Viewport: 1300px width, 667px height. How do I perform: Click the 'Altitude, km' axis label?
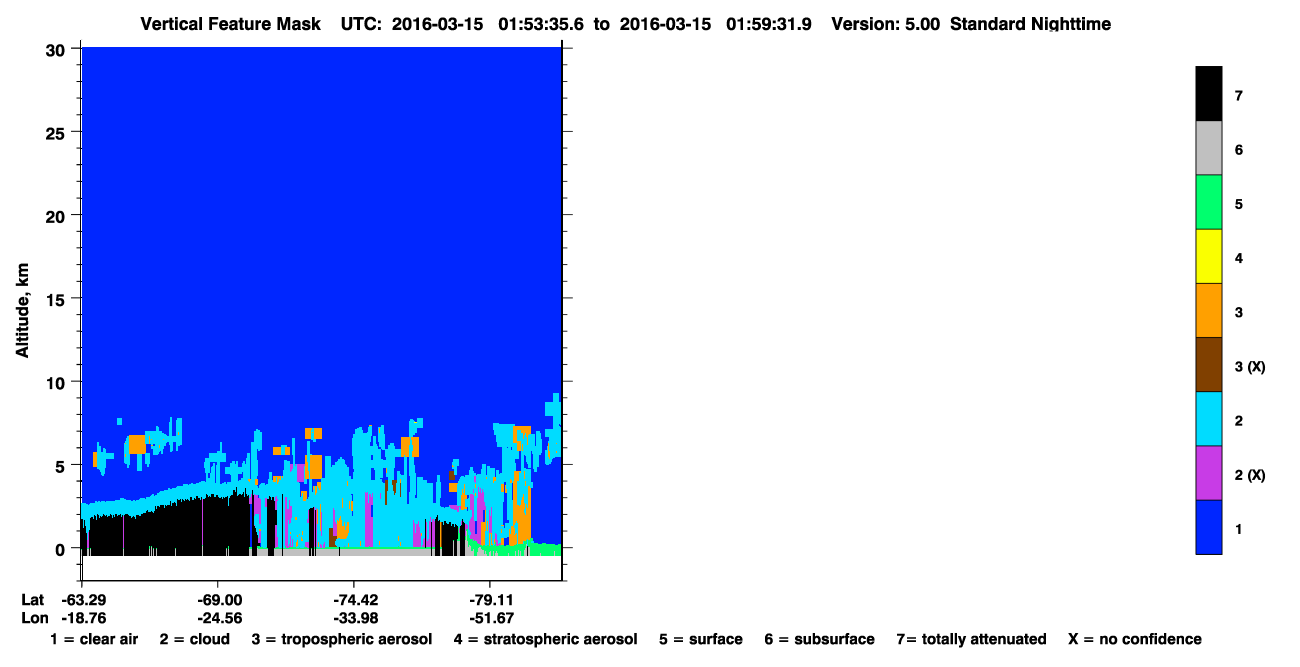[22, 311]
